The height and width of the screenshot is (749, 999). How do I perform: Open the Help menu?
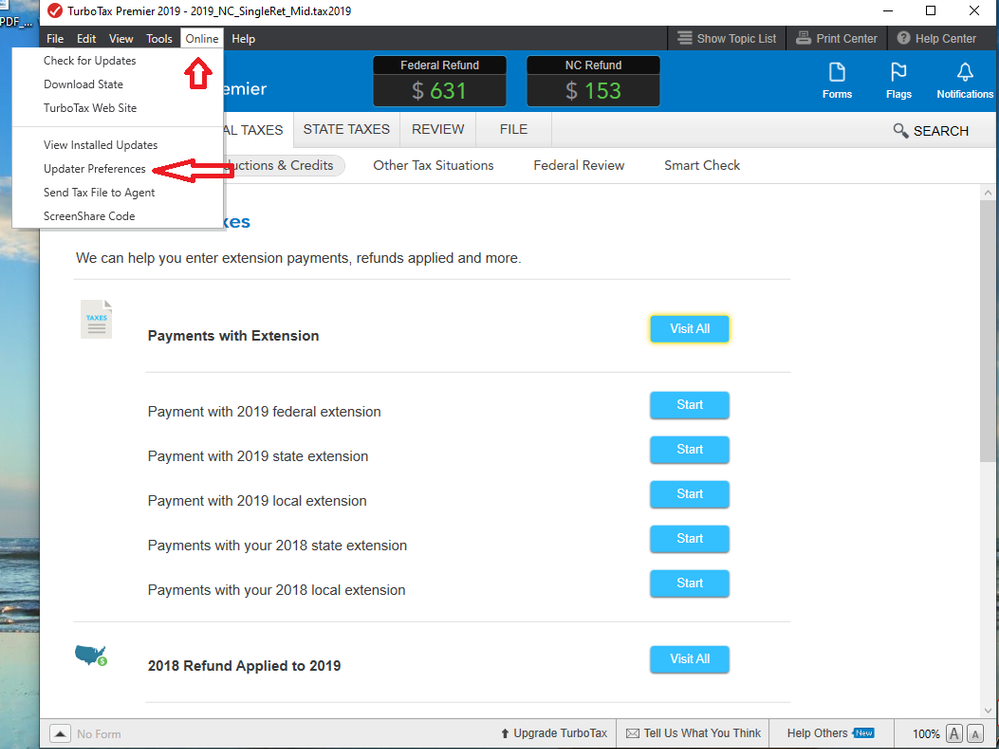click(243, 39)
